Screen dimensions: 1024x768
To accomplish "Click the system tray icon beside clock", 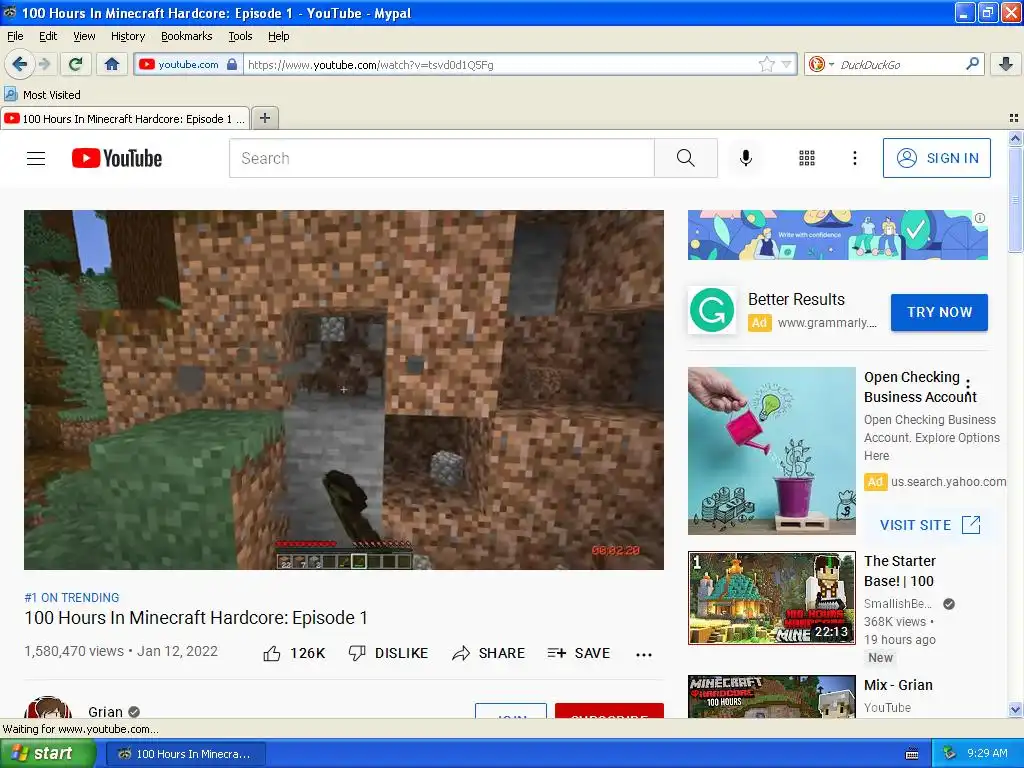I will coord(950,754).
